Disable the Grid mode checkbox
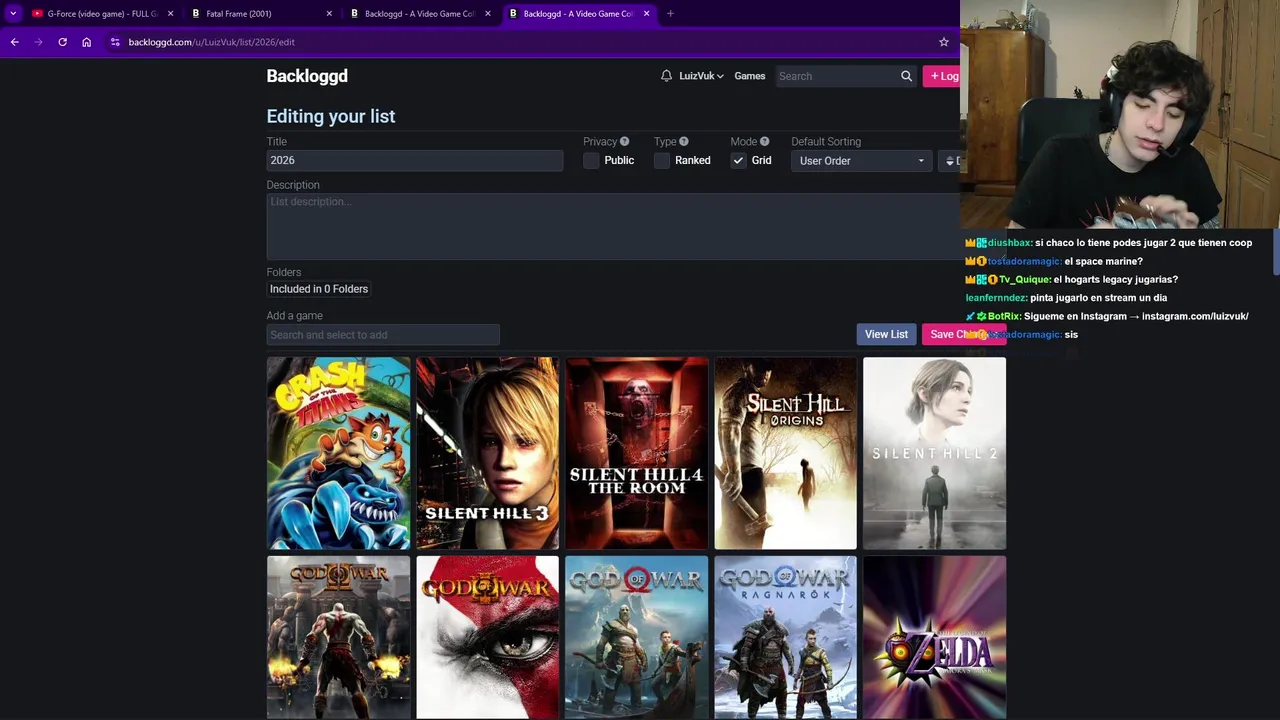This screenshot has height=720, width=1280. pyautogui.click(x=738, y=161)
